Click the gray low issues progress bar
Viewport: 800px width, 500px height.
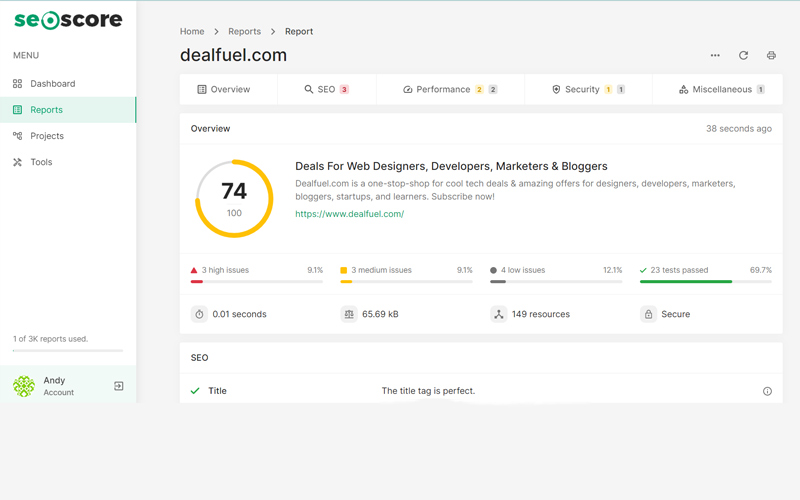pos(556,281)
